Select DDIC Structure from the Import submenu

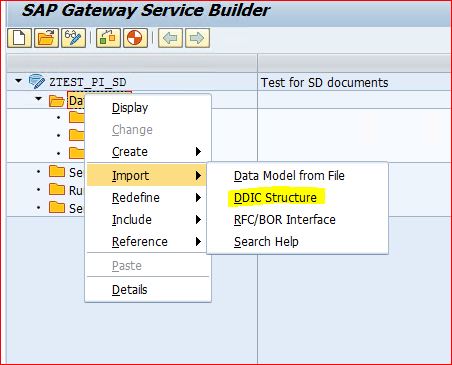(x=275, y=198)
